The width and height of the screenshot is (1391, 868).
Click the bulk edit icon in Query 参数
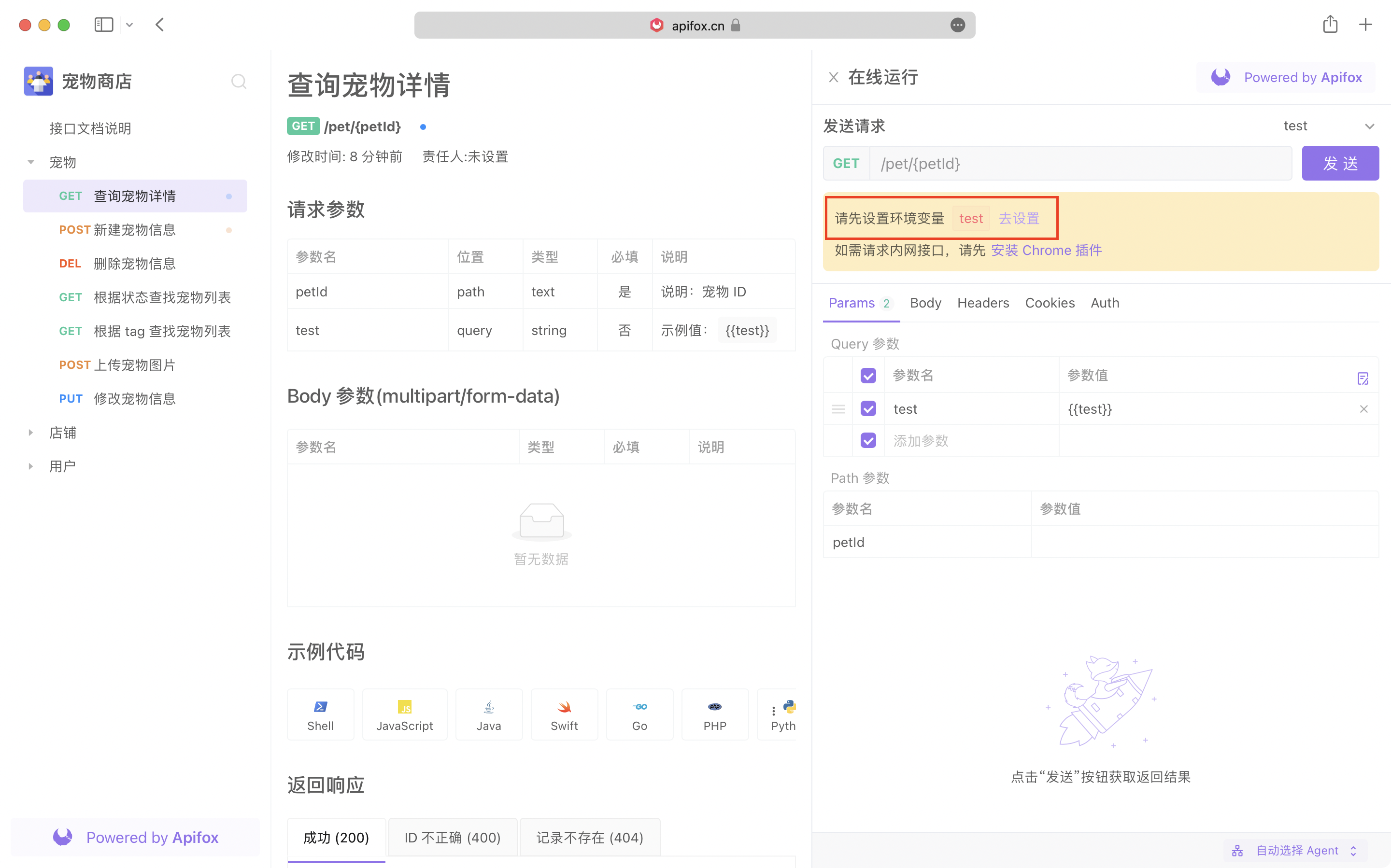1363,378
